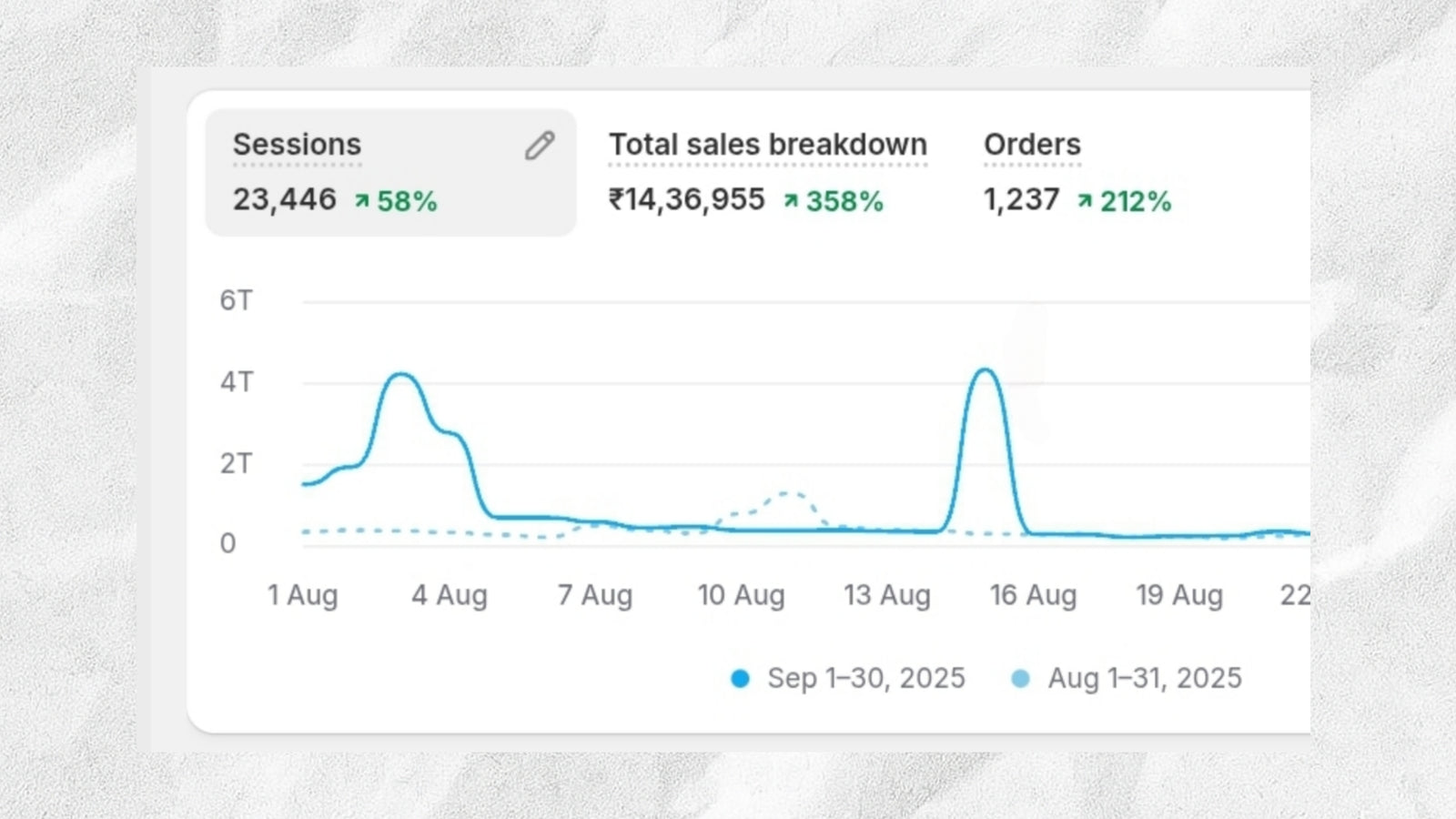
Task: Click the 212% orders growth arrow icon
Action: 1085,201
